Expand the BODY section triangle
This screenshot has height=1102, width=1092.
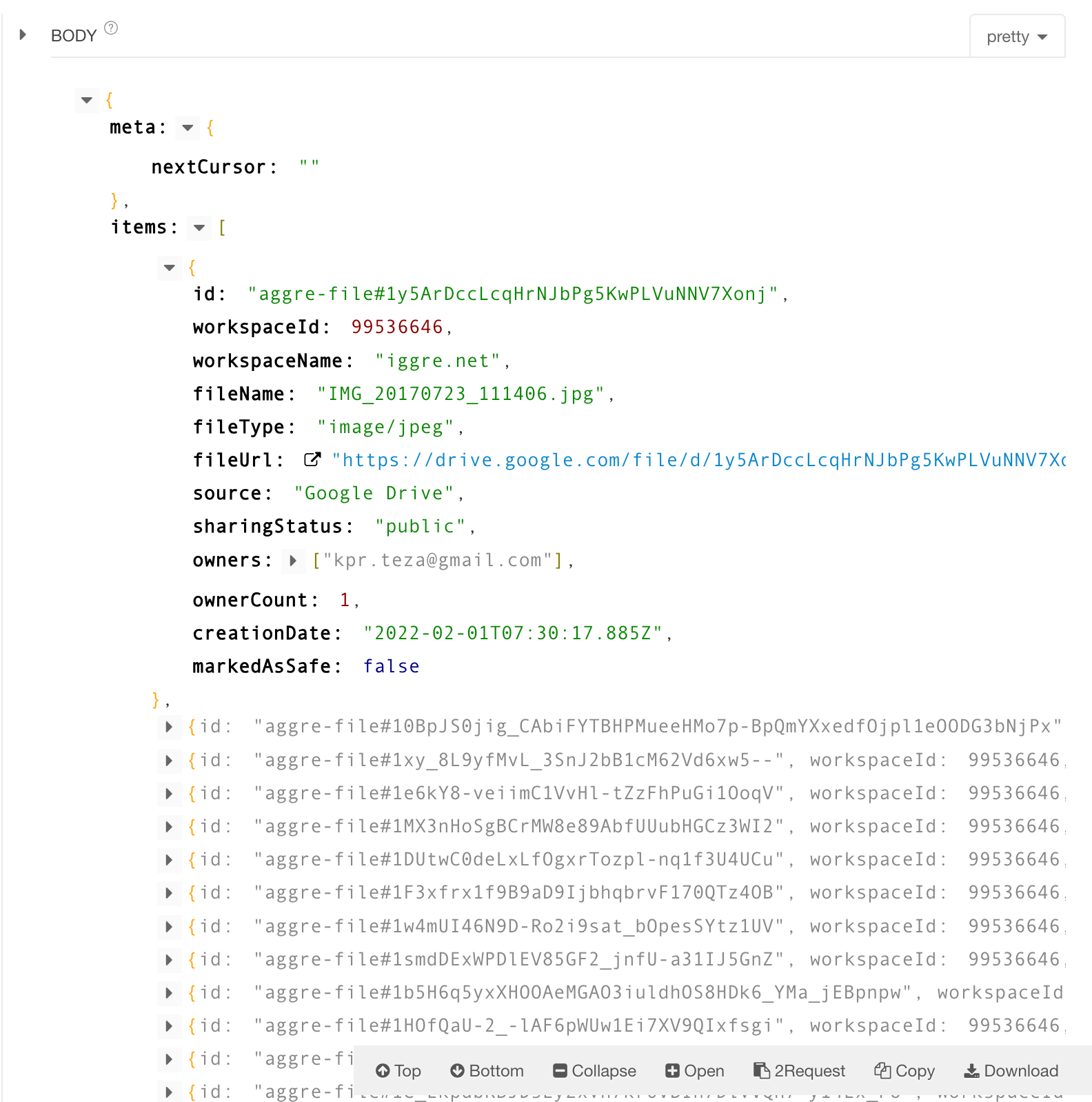click(x=23, y=34)
